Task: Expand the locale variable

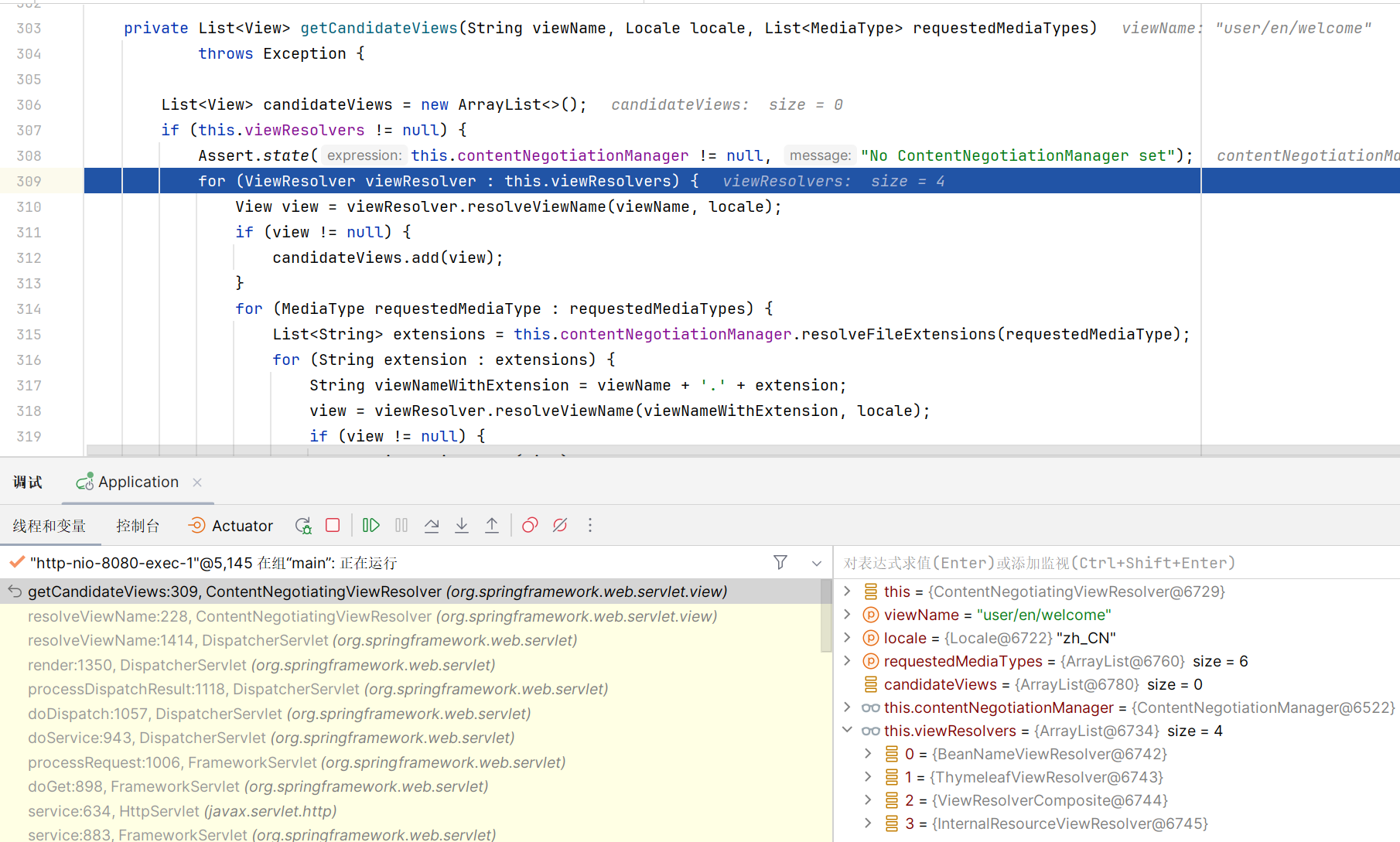Action: click(848, 638)
